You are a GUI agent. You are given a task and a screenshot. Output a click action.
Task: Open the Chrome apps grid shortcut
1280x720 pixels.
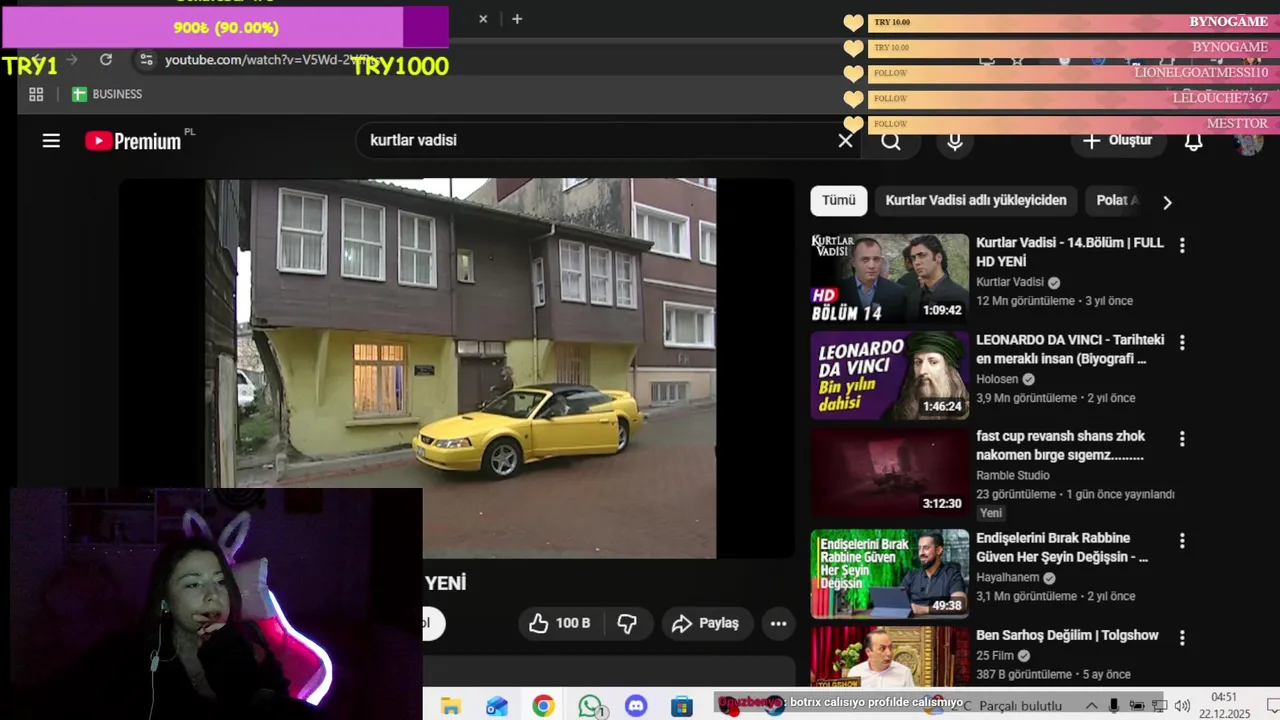36,94
